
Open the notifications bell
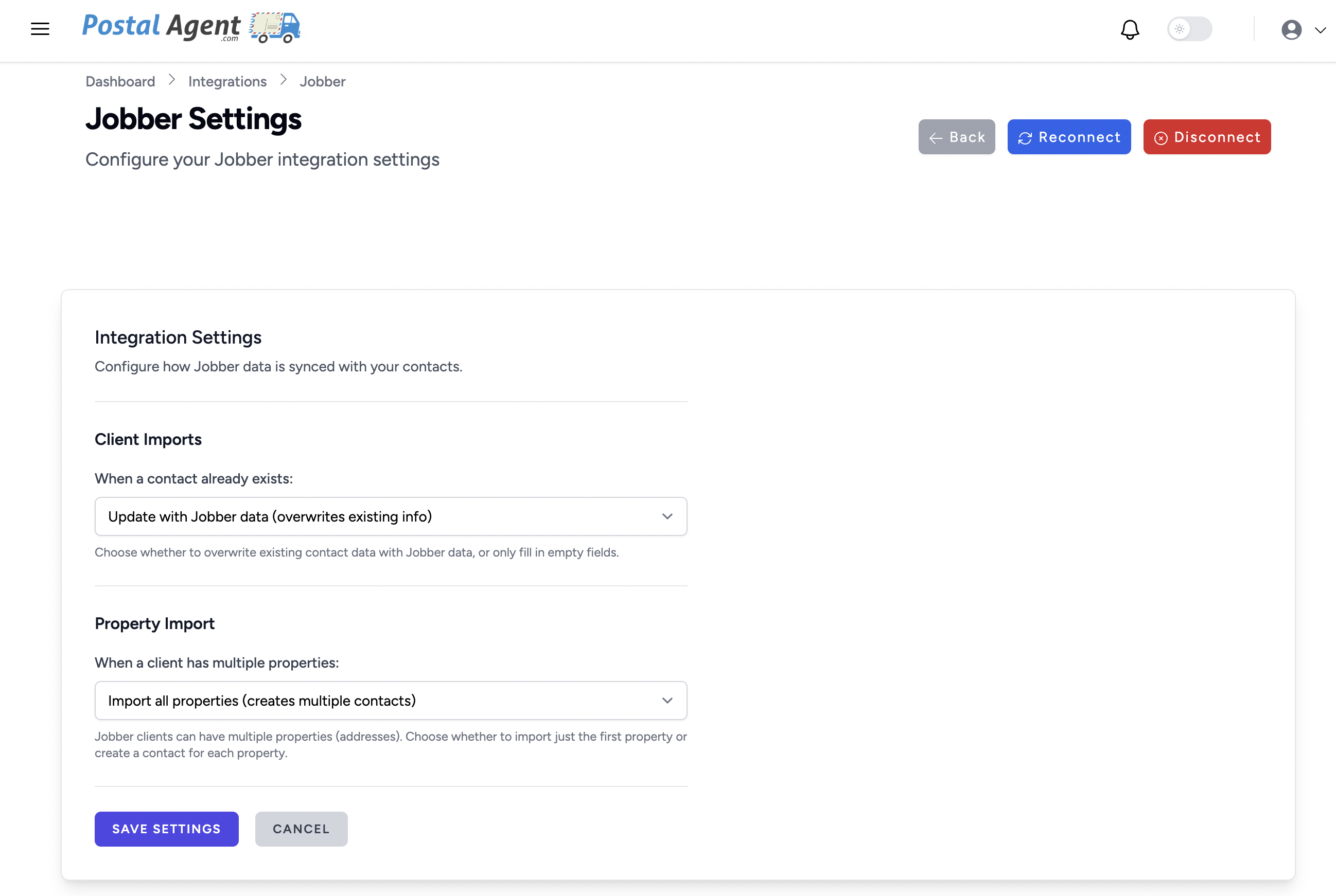(1130, 29)
